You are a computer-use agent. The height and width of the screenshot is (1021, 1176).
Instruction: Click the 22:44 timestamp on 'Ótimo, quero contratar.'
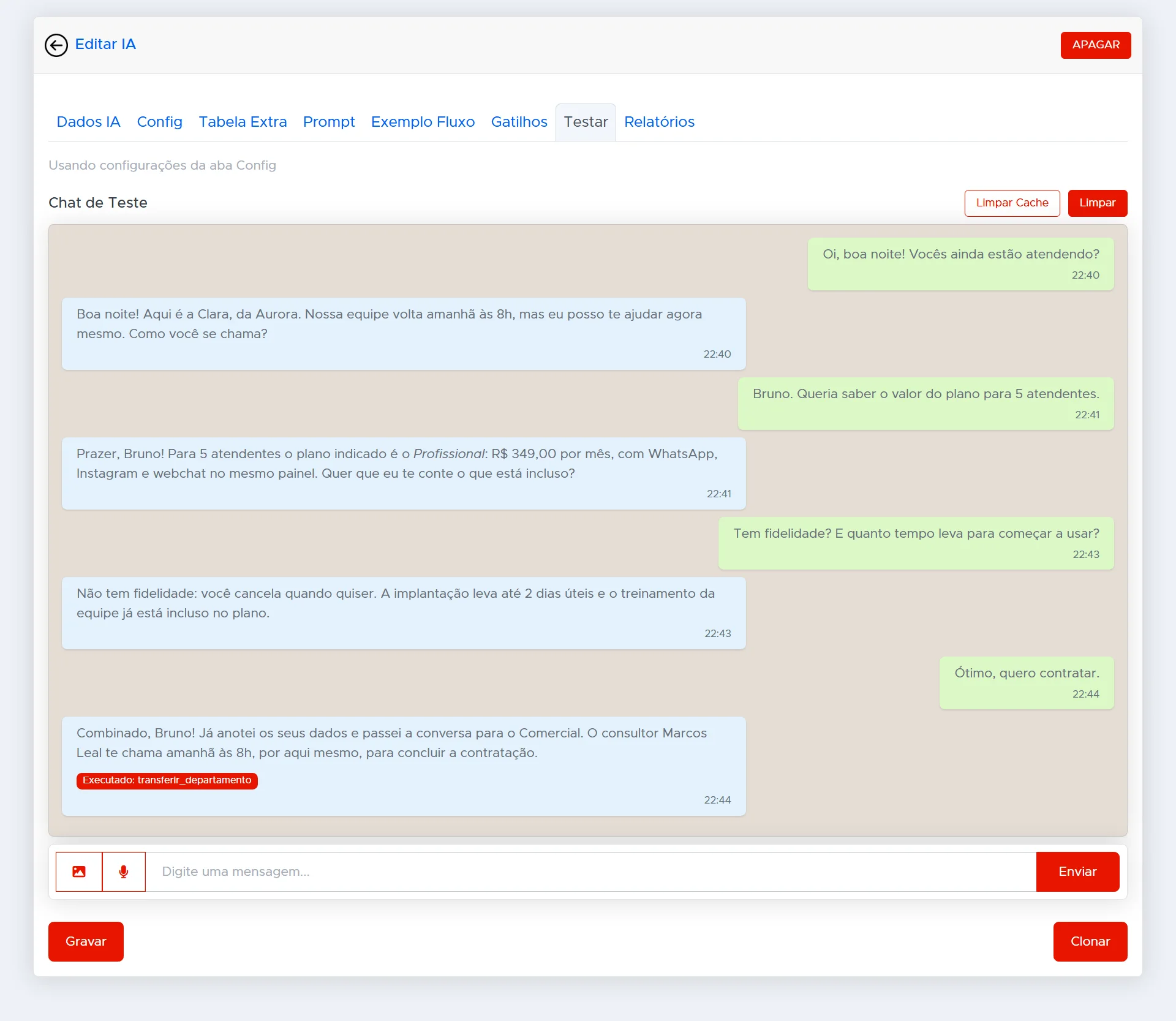point(1085,694)
